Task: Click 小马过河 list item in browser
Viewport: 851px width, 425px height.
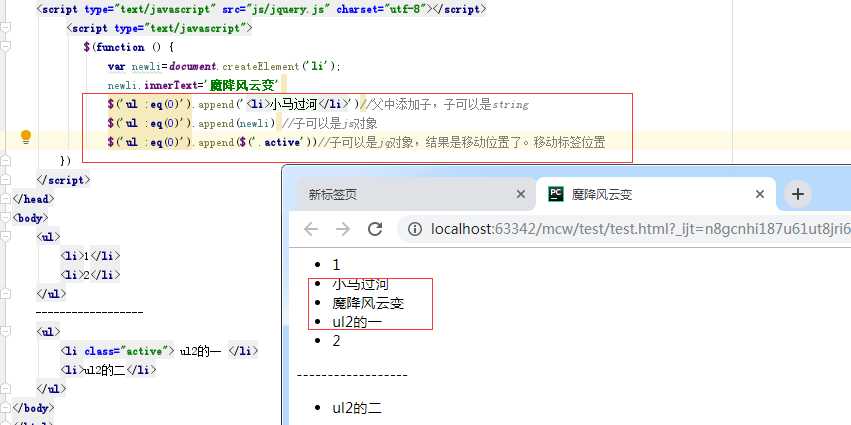Action: tap(360, 284)
